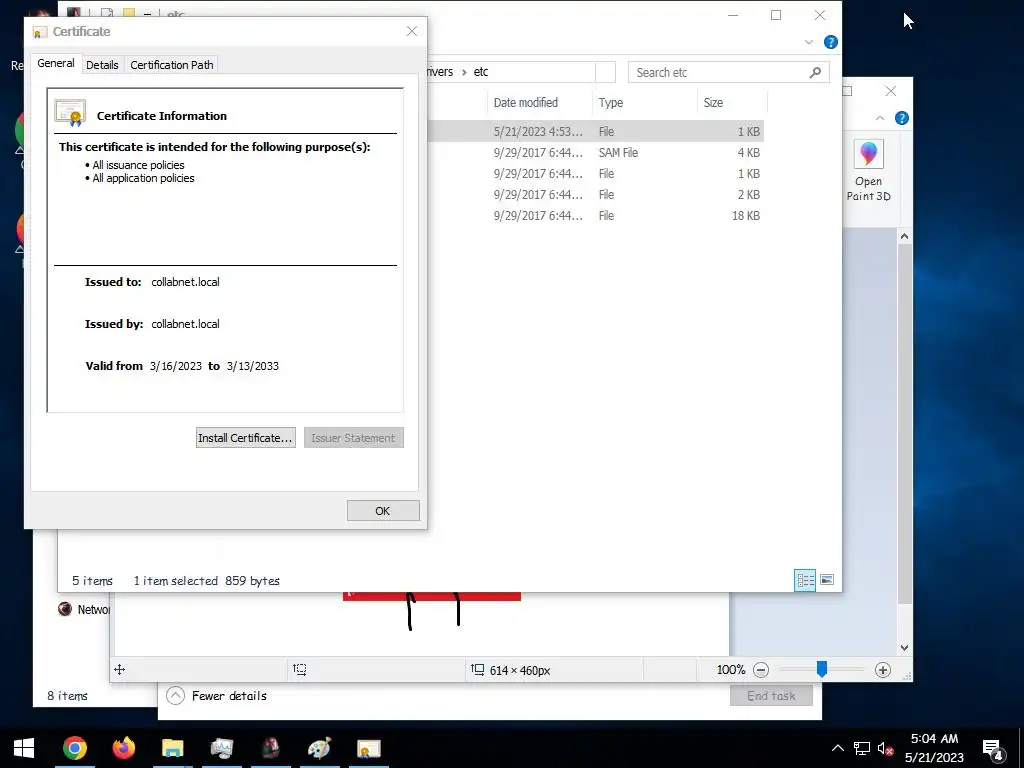Switch to Task Manager on the taskbar
Viewport: 1024px width, 768px height.
(222, 748)
